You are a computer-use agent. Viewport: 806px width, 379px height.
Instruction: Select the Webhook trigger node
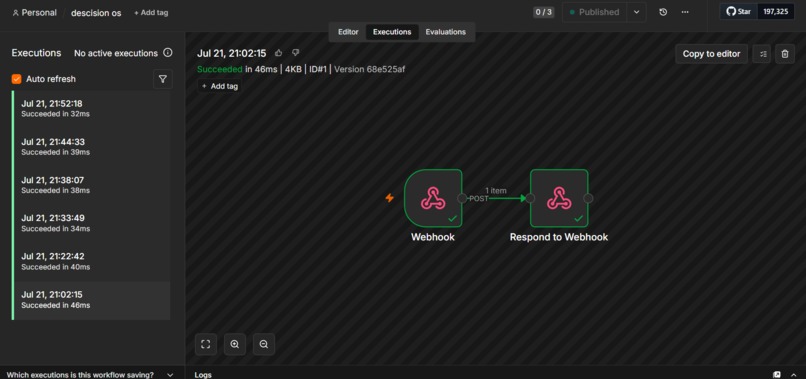[x=433, y=198]
